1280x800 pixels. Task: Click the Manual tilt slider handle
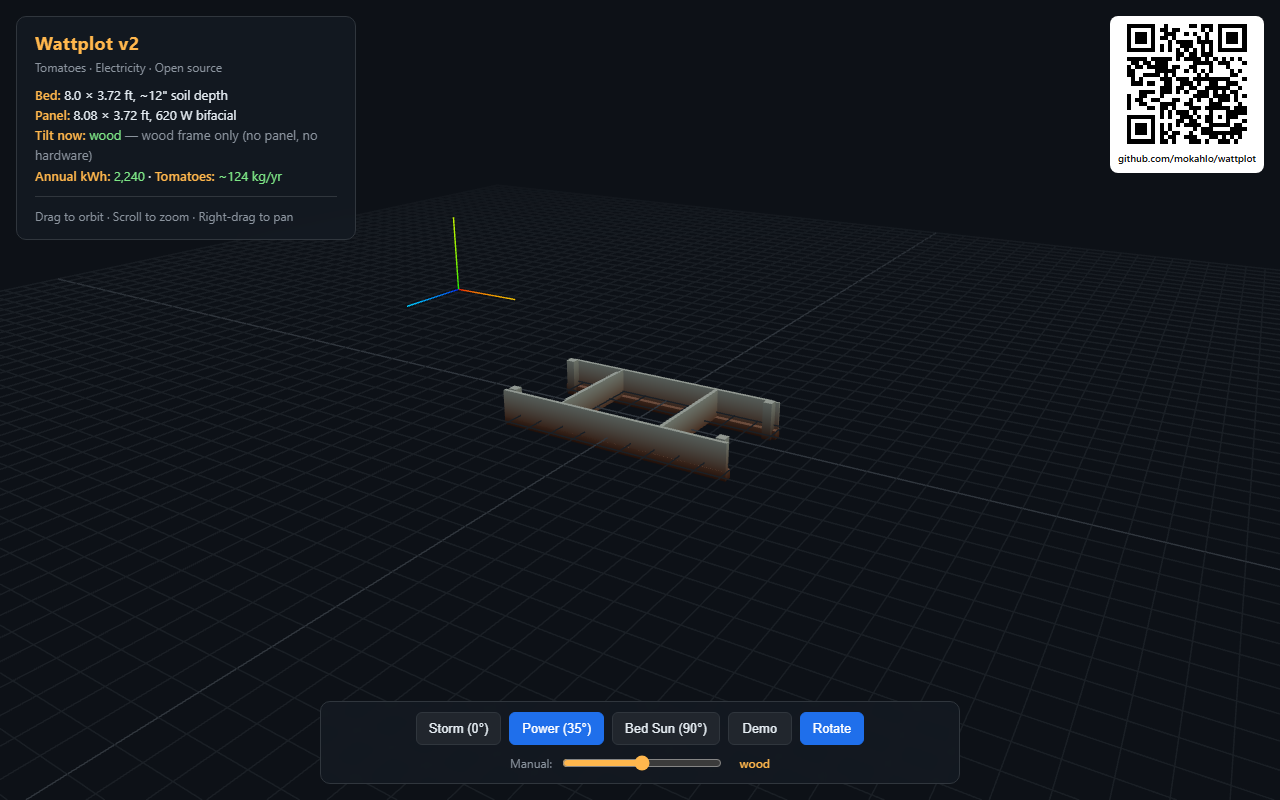642,763
